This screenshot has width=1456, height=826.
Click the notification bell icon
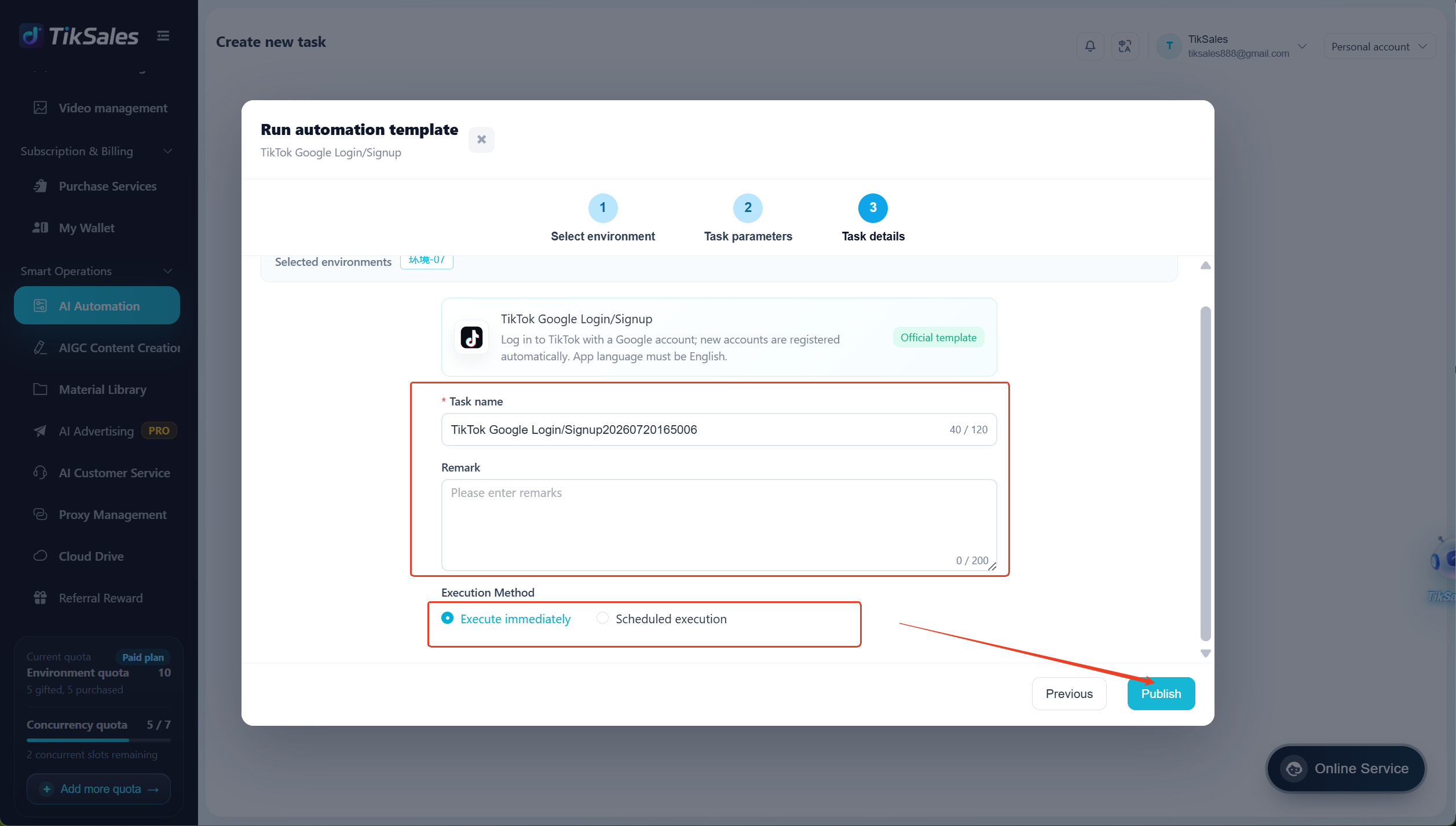[x=1090, y=46]
